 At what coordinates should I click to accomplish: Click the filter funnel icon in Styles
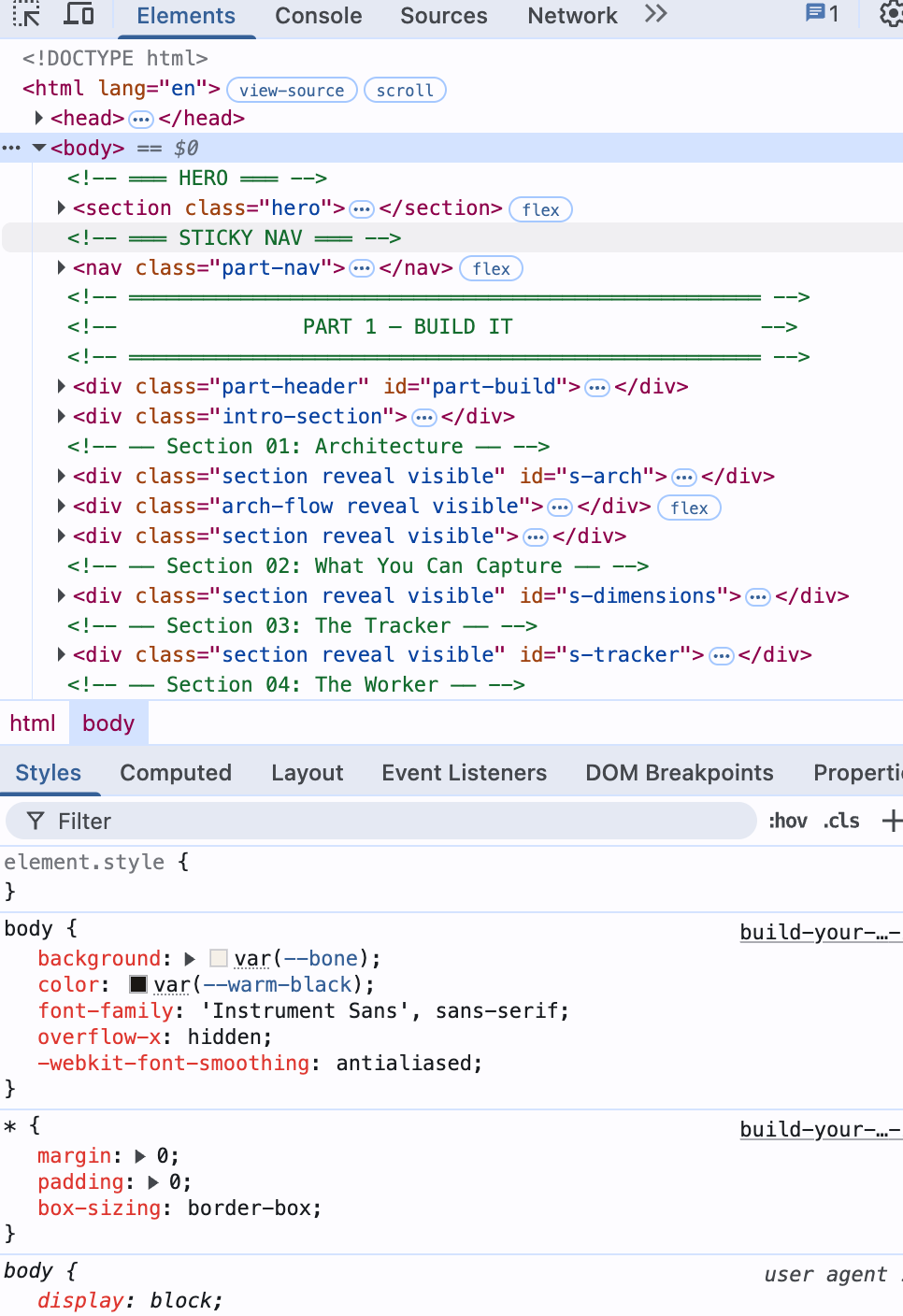35,821
